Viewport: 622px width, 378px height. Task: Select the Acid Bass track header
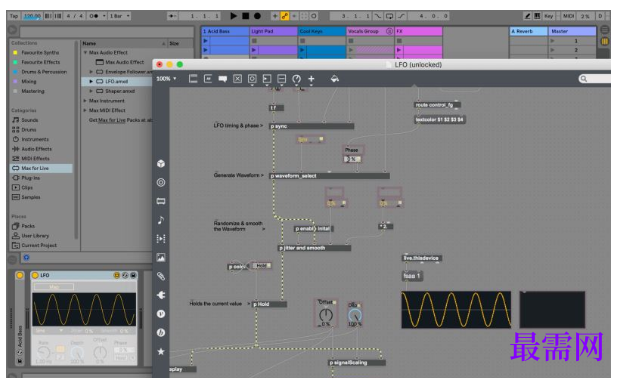225,31
